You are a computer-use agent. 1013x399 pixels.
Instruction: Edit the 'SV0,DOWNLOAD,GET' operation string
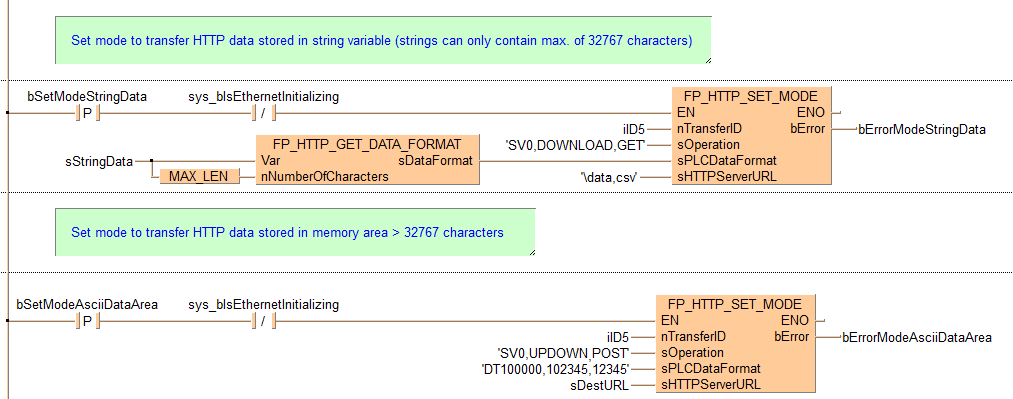pos(575,145)
